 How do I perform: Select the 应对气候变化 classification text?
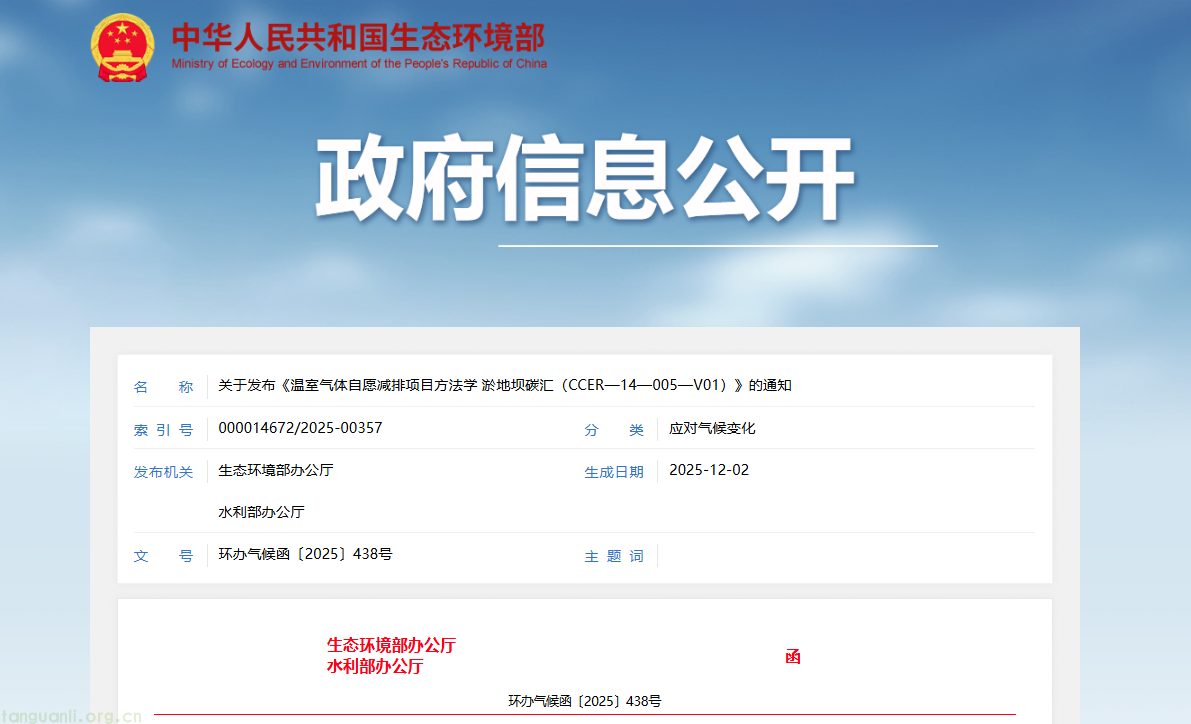(x=713, y=428)
